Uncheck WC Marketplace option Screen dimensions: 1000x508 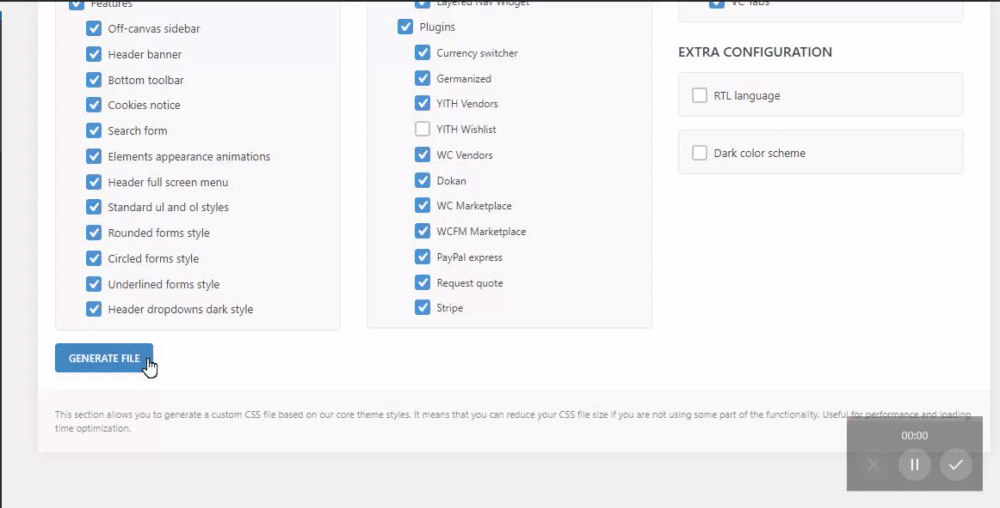(x=422, y=205)
